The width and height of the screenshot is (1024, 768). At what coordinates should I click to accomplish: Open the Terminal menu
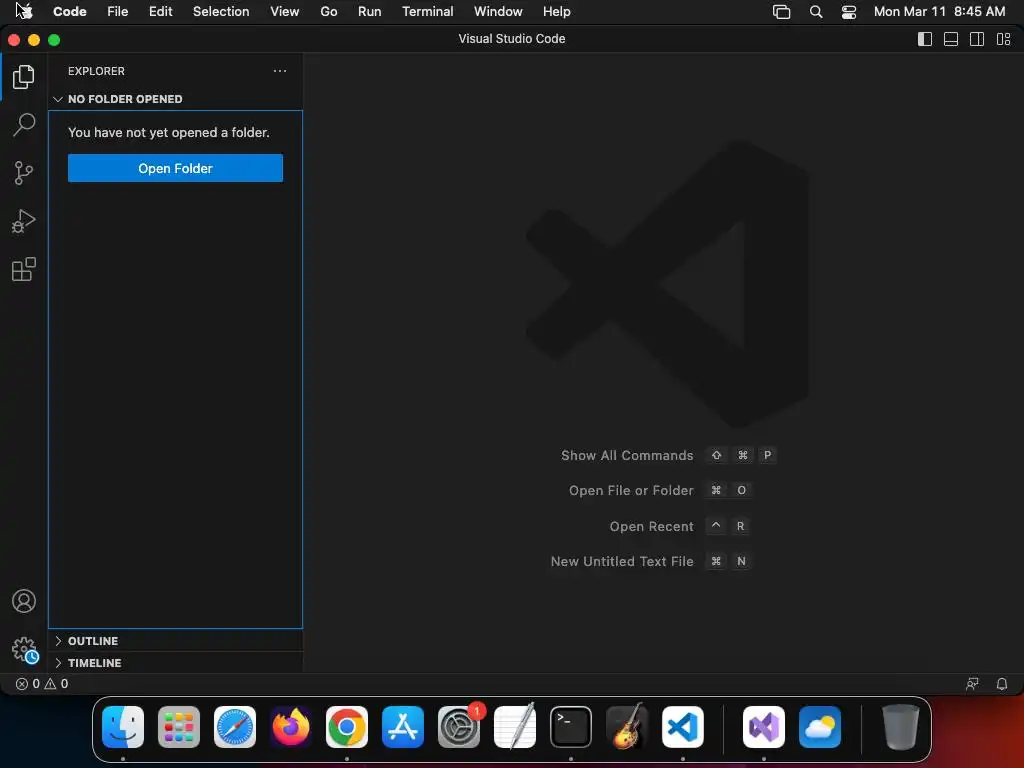tap(427, 12)
